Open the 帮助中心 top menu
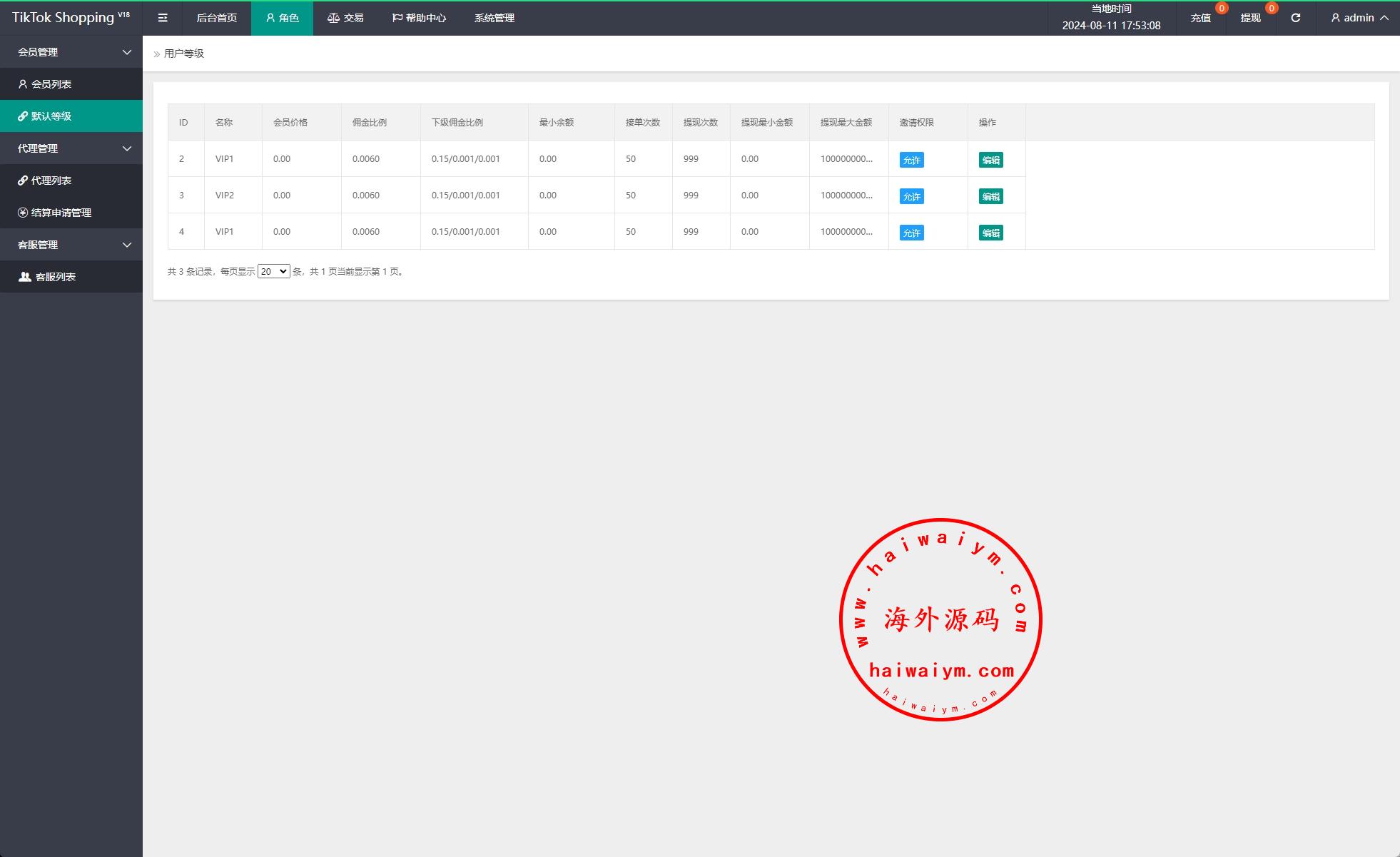Viewport: 1400px width, 857px height. (x=419, y=18)
